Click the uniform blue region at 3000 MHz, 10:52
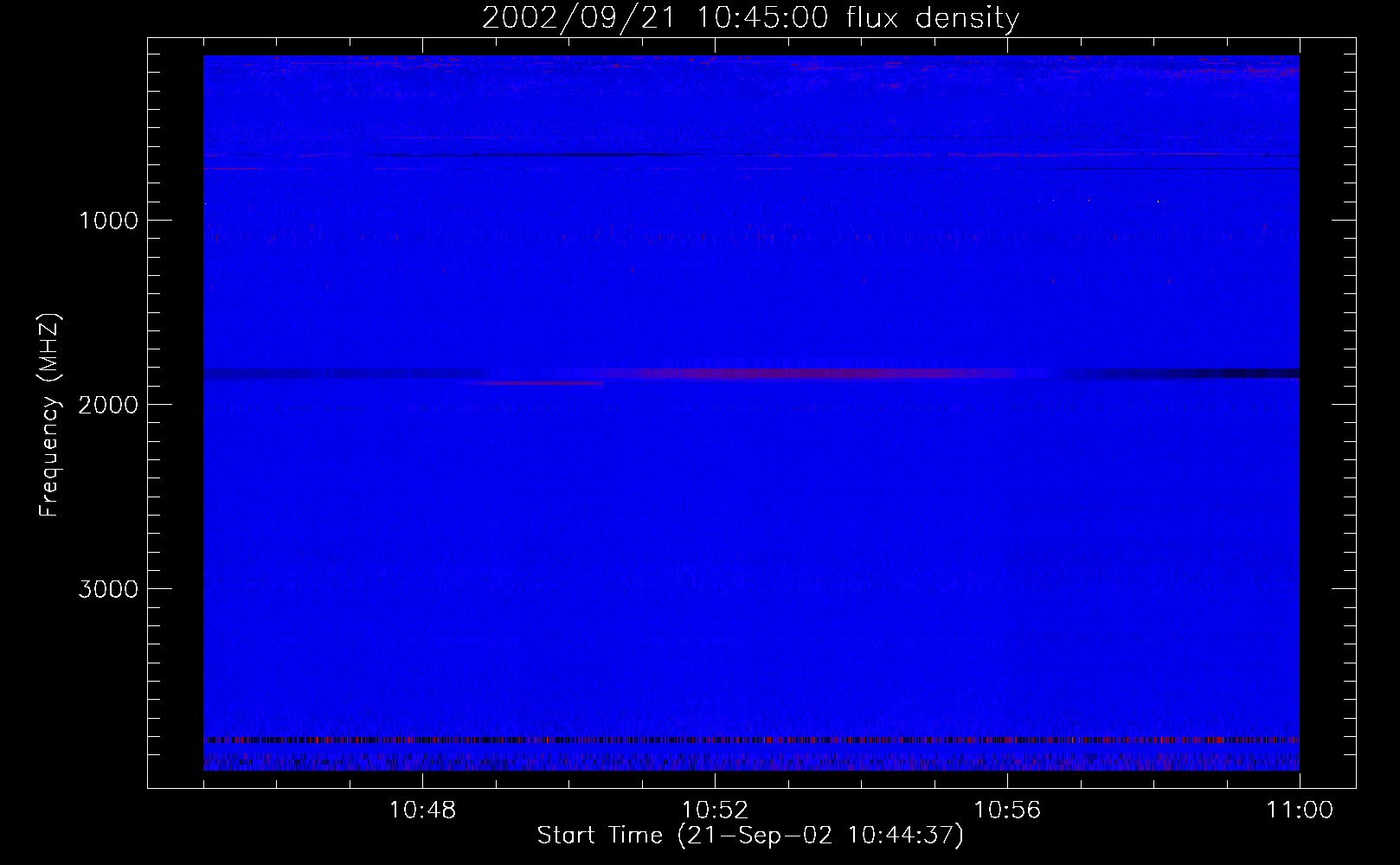 715,588
